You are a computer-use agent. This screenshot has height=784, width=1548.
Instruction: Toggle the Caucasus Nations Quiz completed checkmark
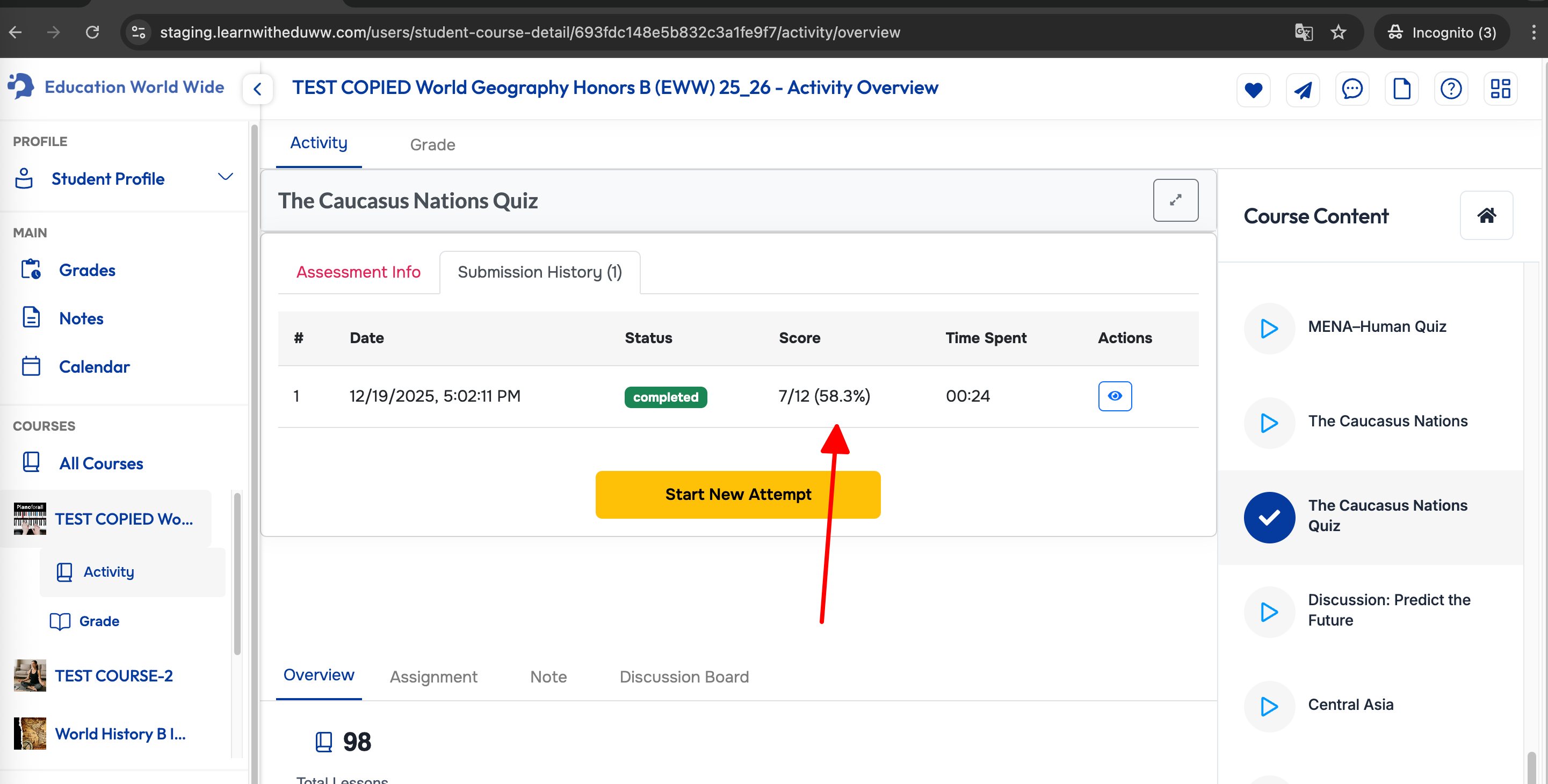click(x=1269, y=517)
